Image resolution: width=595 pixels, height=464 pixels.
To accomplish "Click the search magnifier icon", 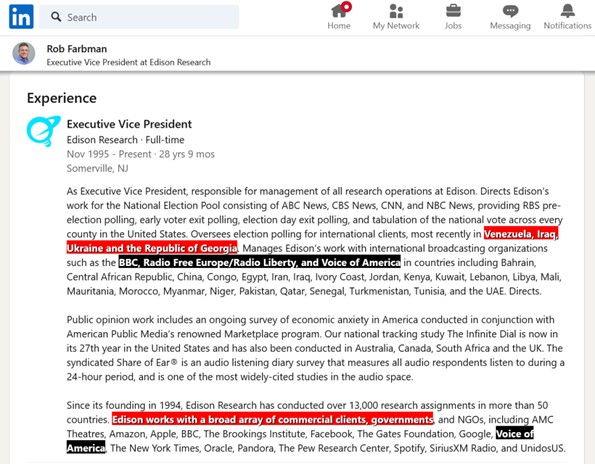I will [56, 17].
